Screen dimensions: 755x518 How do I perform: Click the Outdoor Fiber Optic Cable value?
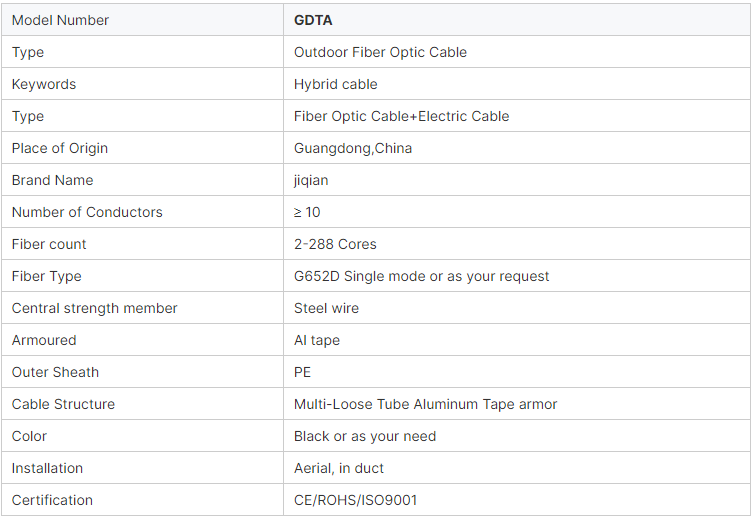click(x=380, y=52)
